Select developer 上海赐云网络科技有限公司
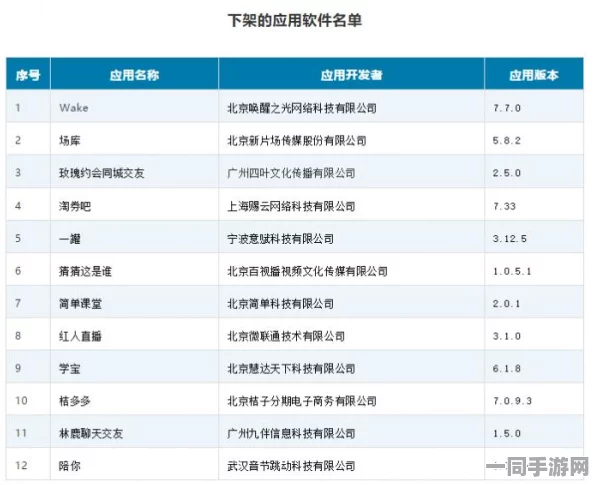Screen dimensions: 594x485 (291, 206)
